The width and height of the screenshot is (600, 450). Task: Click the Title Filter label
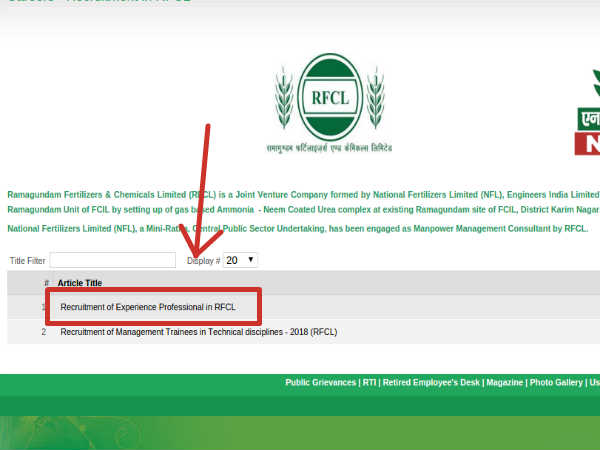point(27,261)
